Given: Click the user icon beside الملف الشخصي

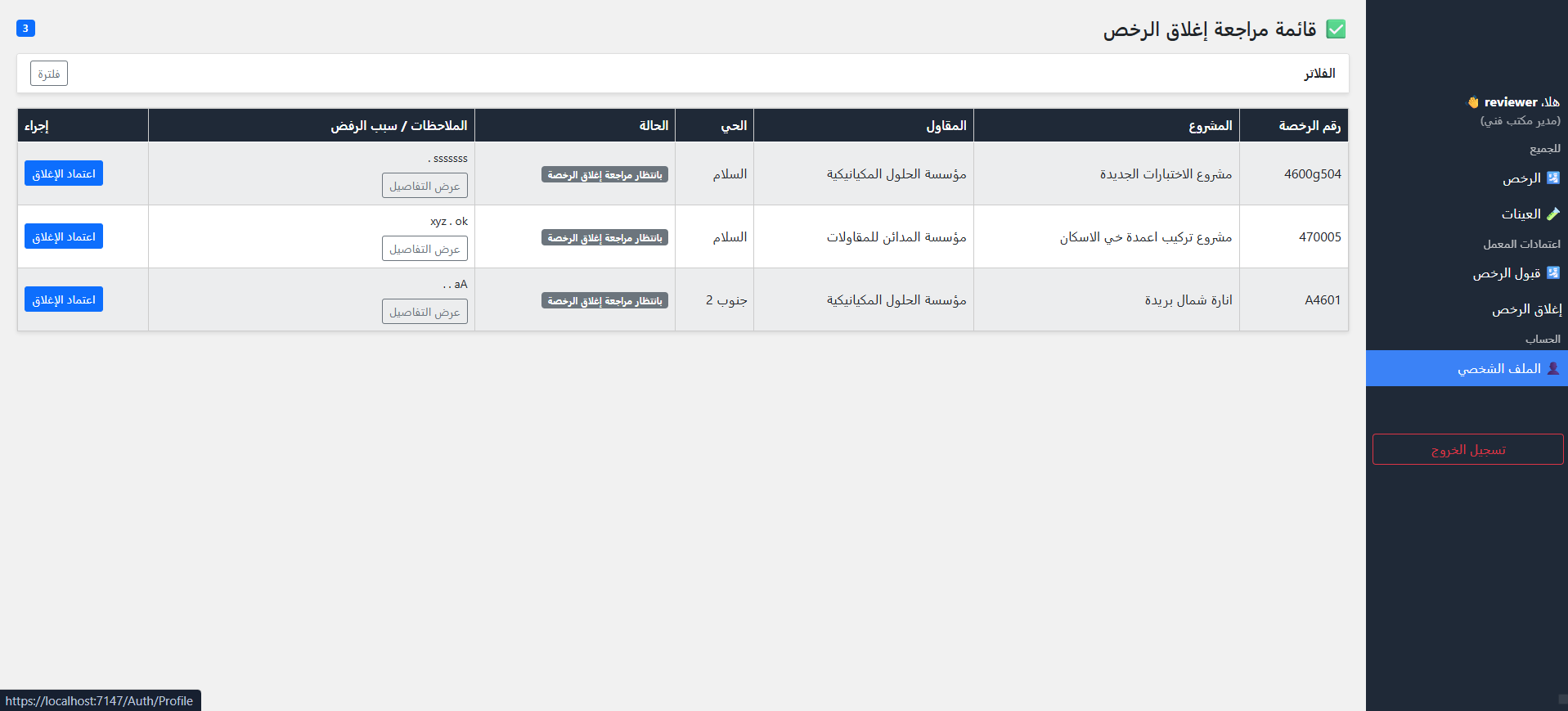Looking at the screenshot, I should click(x=1553, y=368).
